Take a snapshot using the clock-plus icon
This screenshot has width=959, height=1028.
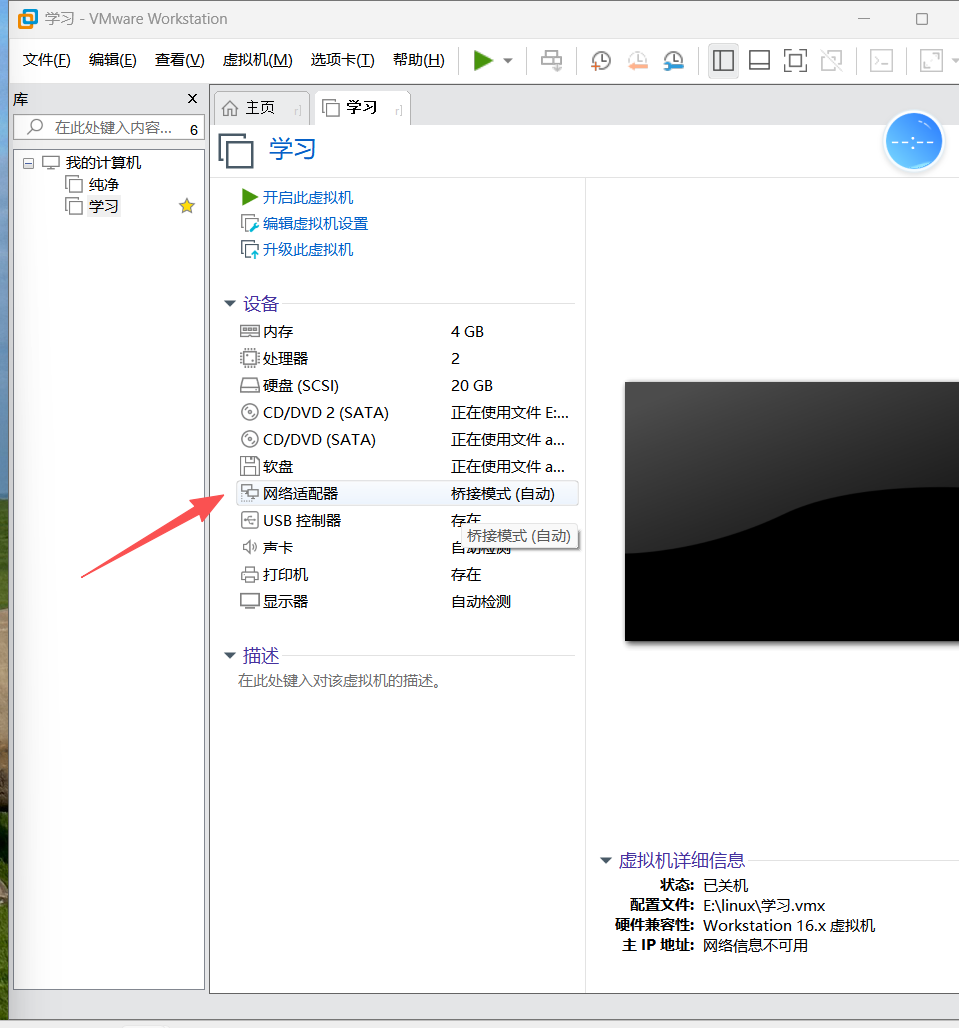point(600,60)
